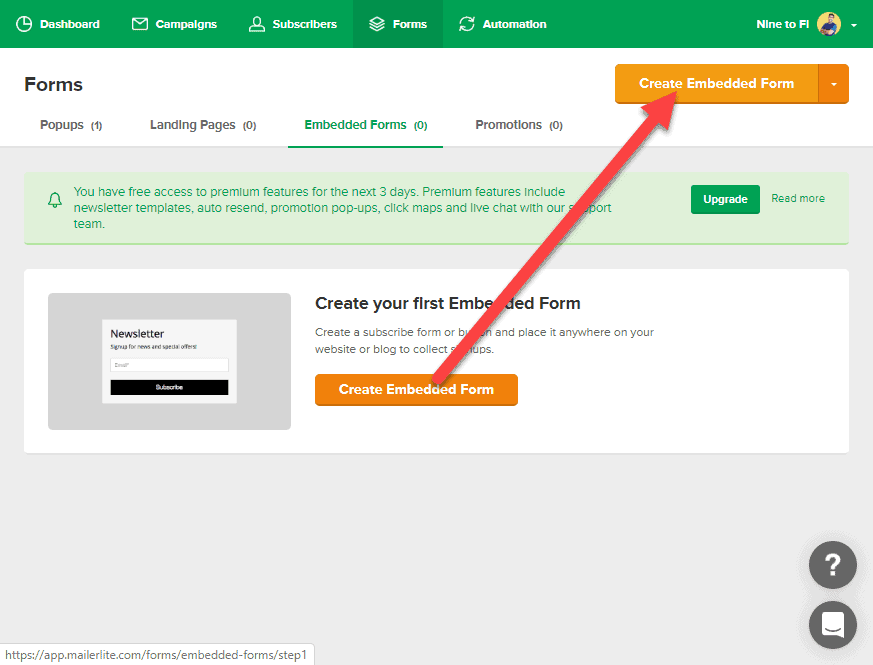
Task: Open the Read more link
Action: click(797, 198)
